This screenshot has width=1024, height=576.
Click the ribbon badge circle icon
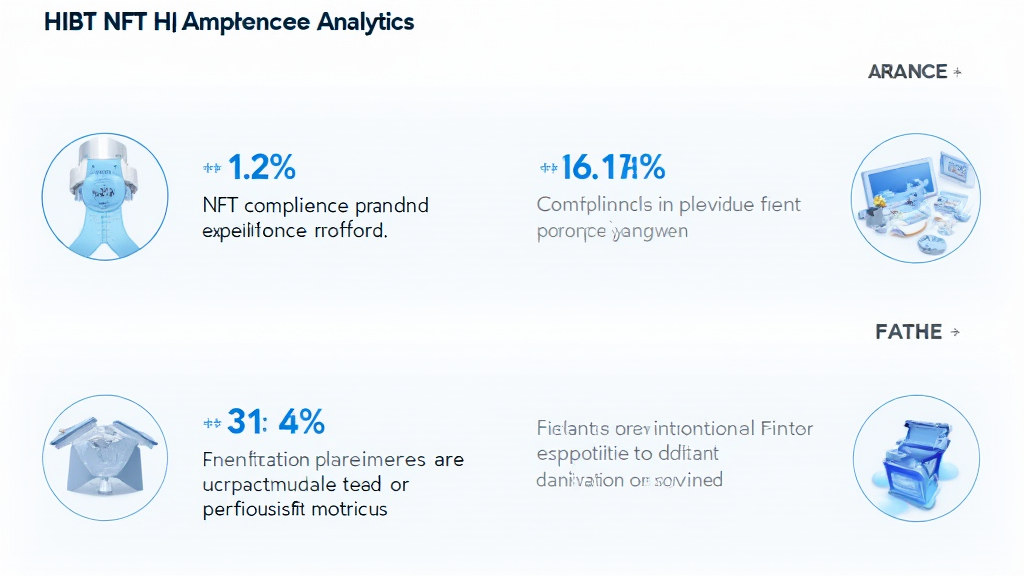(104, 197)
